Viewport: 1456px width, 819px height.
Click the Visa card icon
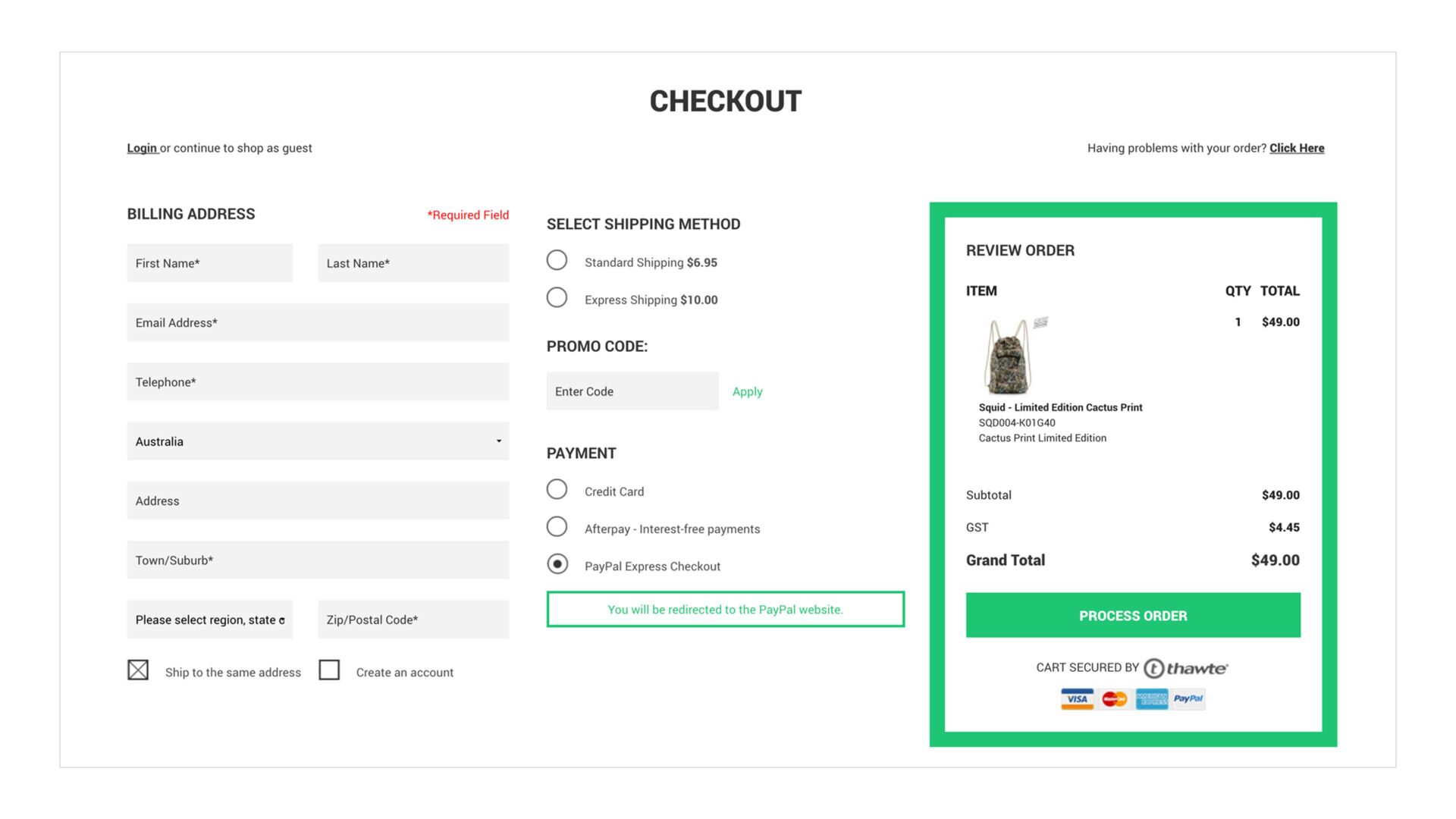point(1077,698)
